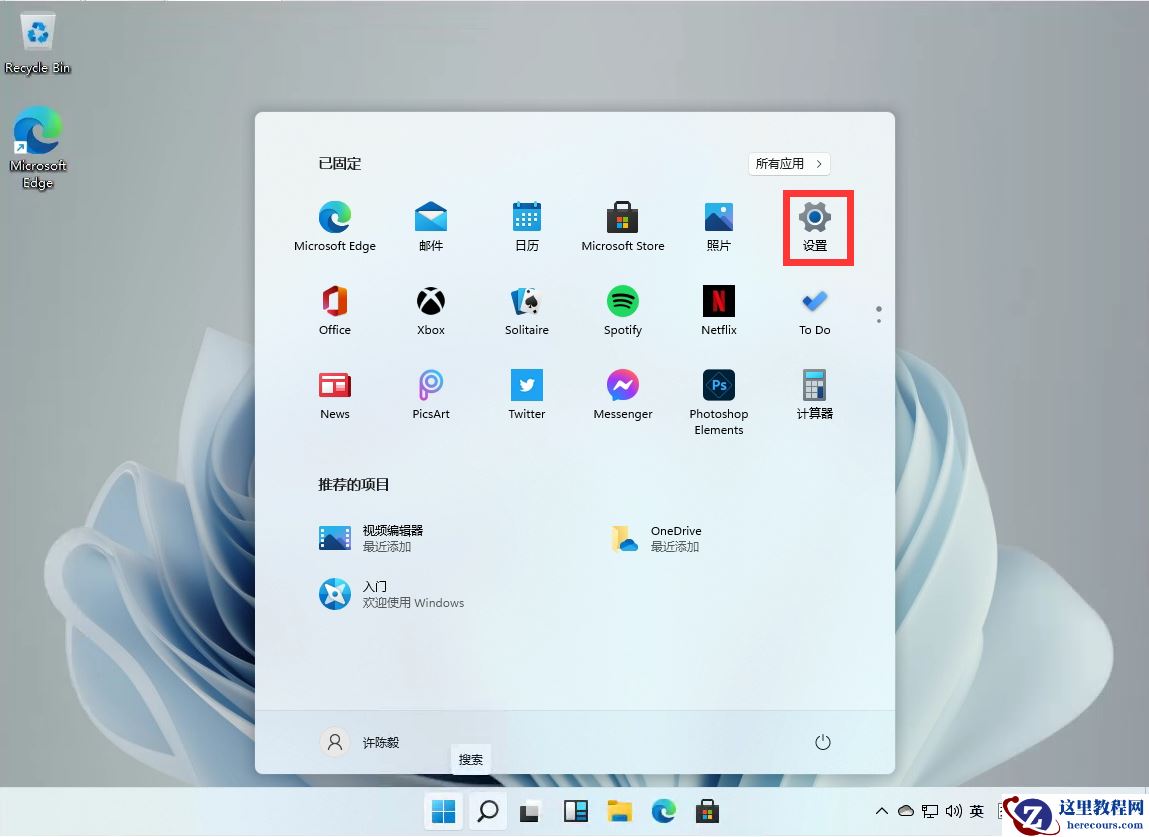Open the 邮件 (Mail) app

[x=430, y=225]
